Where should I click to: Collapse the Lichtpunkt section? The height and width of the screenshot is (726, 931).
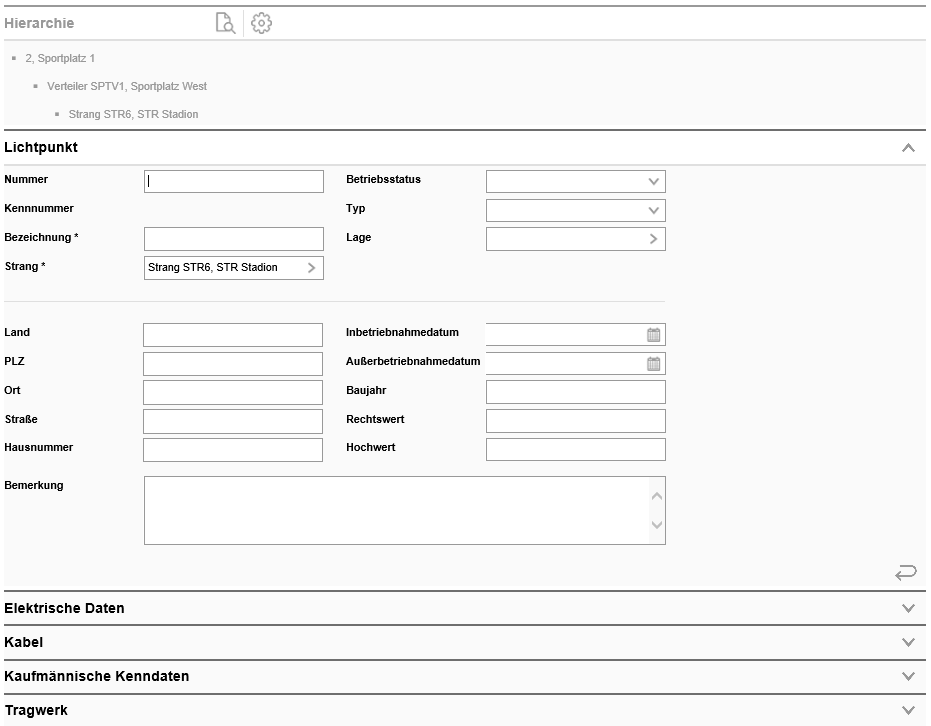point(907,148)
